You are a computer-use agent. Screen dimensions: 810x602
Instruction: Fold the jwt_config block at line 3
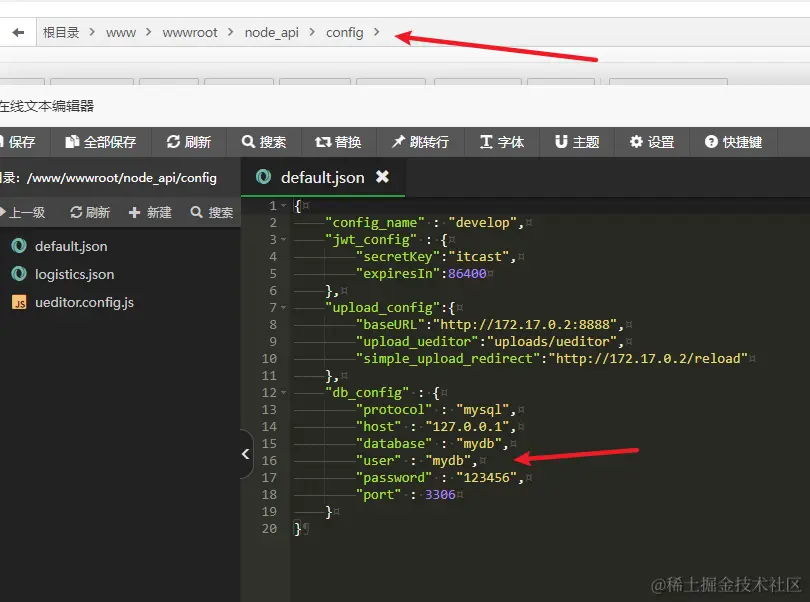284,240
